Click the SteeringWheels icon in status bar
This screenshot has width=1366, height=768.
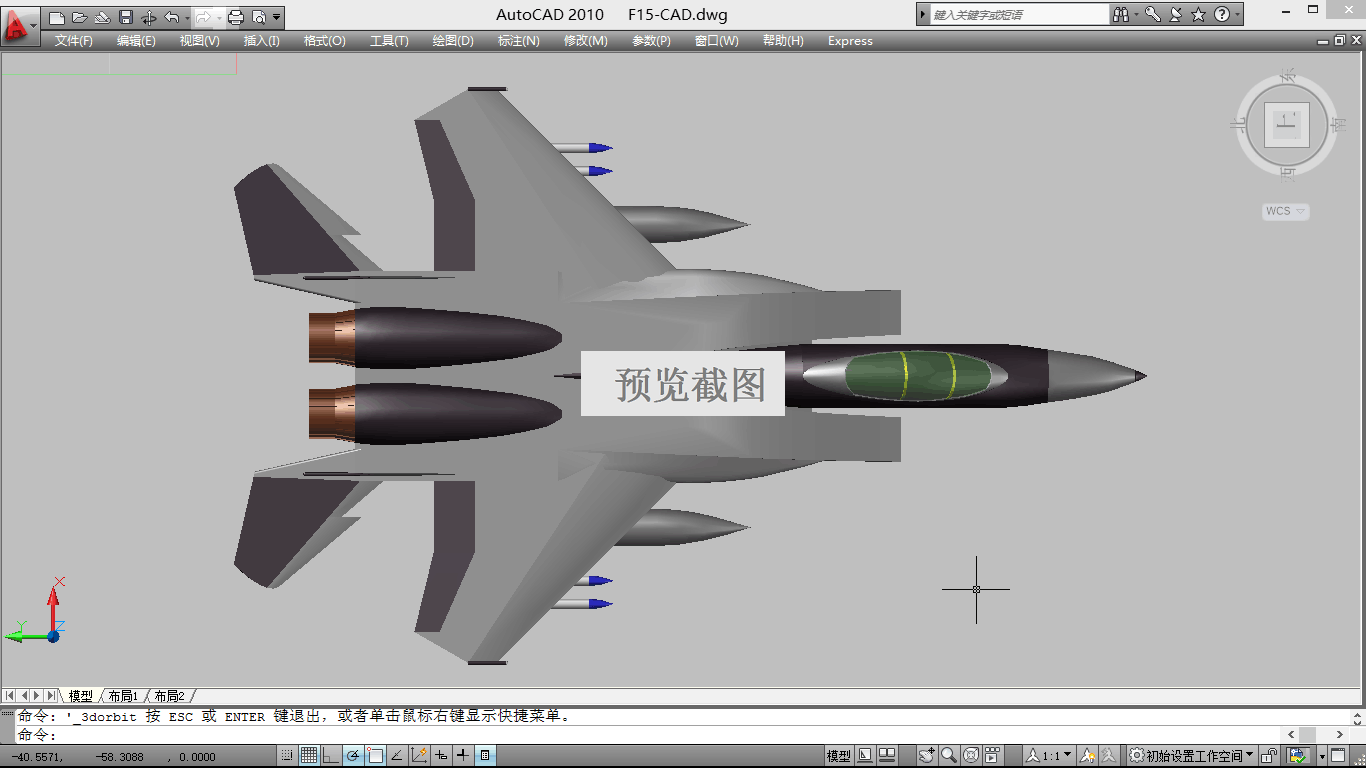tap(970, 756)
